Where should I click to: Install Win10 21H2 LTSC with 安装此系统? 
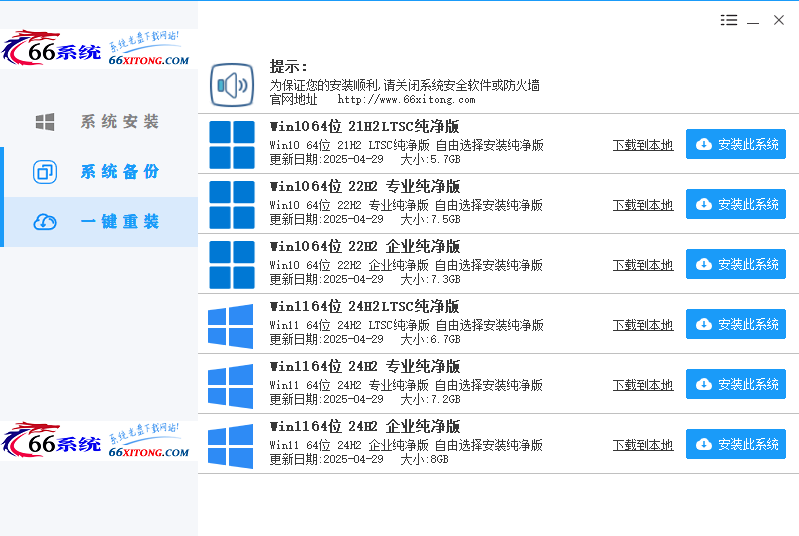pos(736,144)
